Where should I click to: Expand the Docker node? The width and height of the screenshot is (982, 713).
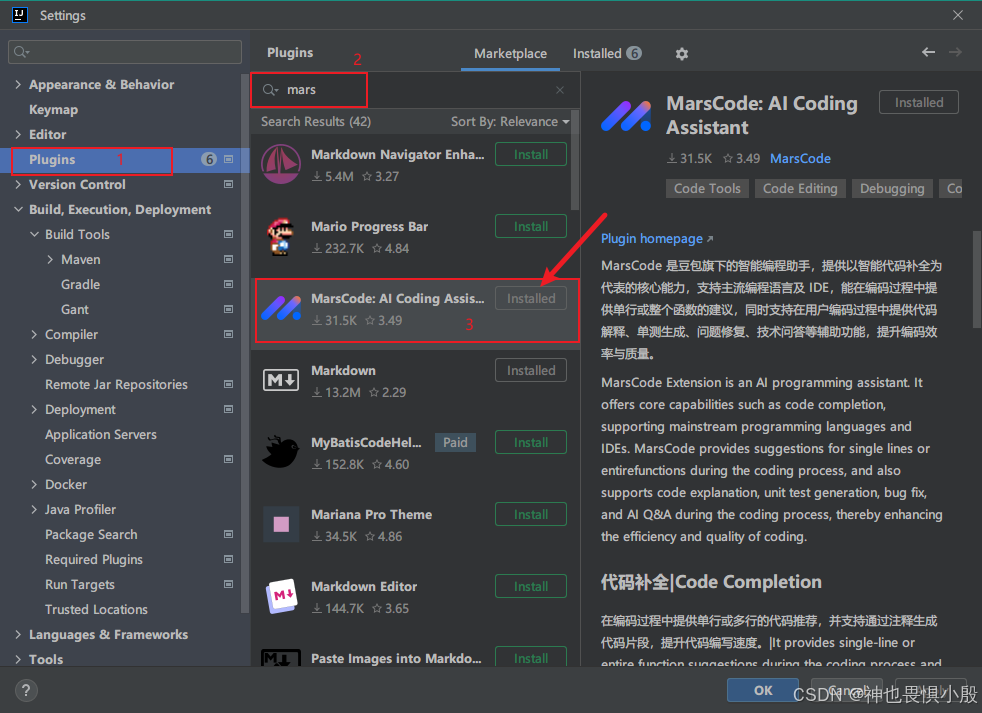(34, 484)
